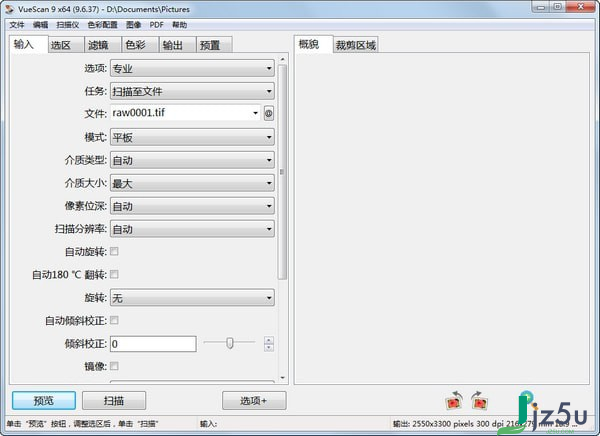Switch to the 输出 tab
This screenshot has height=436, width=600.
point(178,45)
